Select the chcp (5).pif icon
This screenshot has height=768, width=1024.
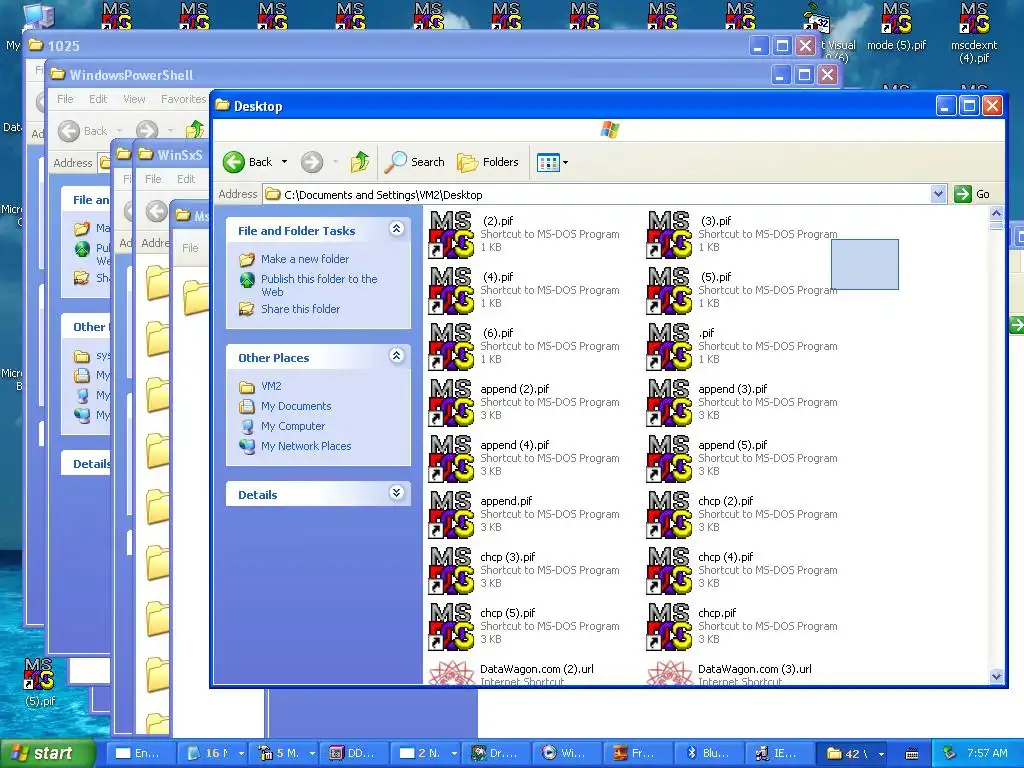point(451,628)
